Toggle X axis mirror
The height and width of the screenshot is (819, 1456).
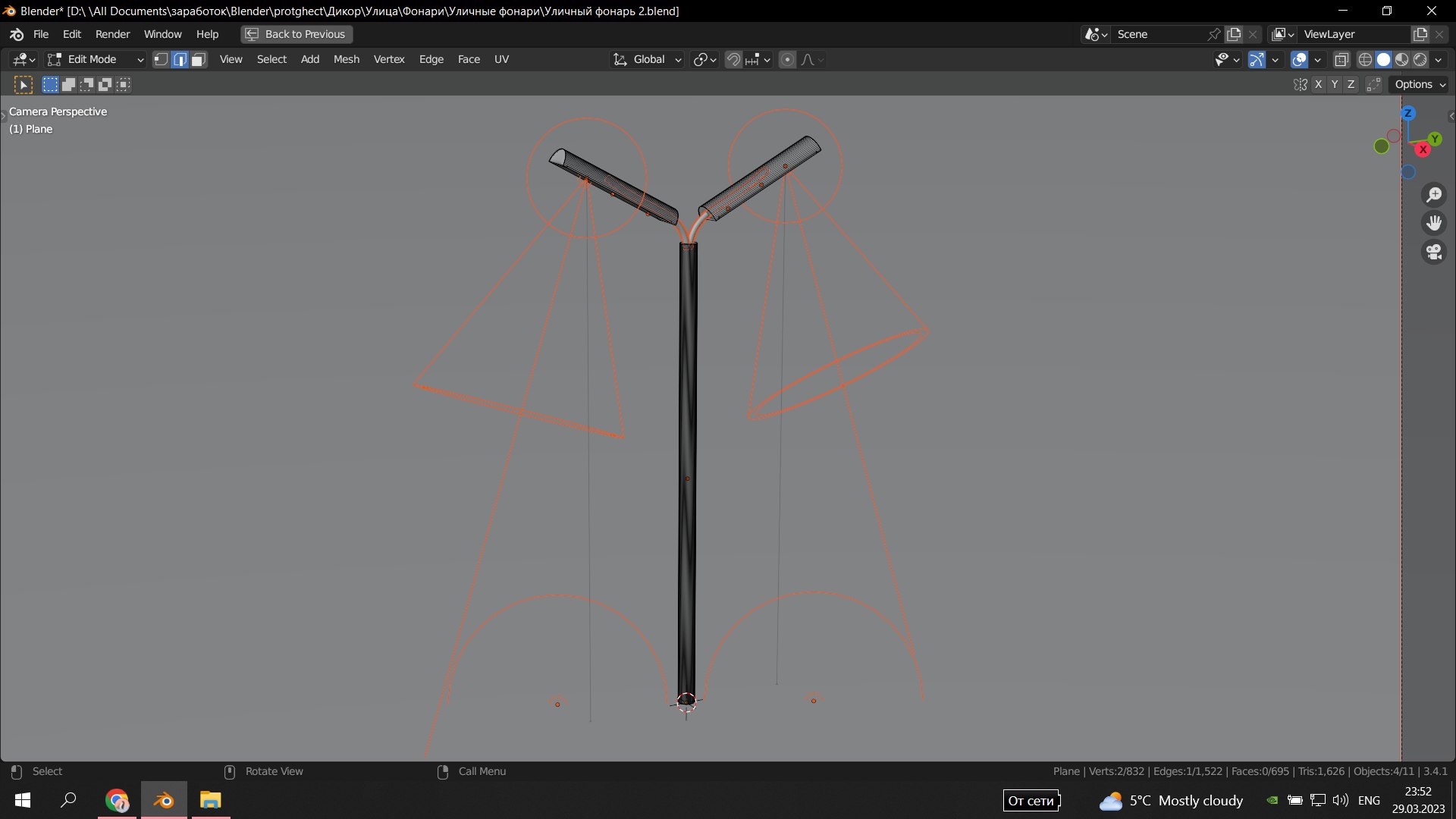coord(1318,84)
